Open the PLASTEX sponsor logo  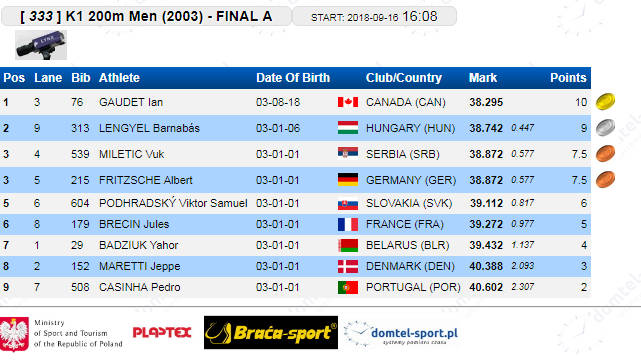(162, 332)
